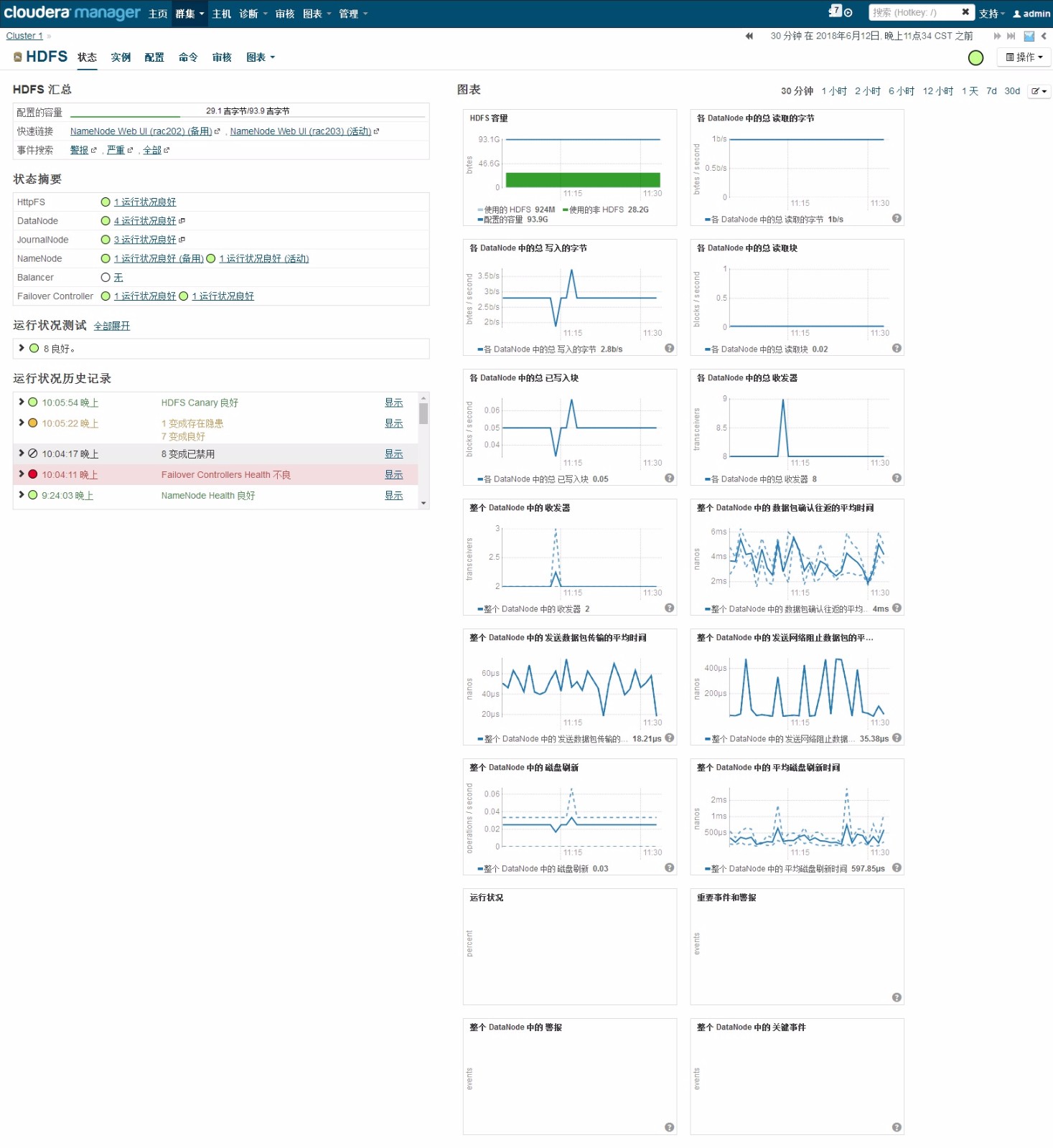
Task: Click the HDFS service icon beside title
Action: click(18, 57)
